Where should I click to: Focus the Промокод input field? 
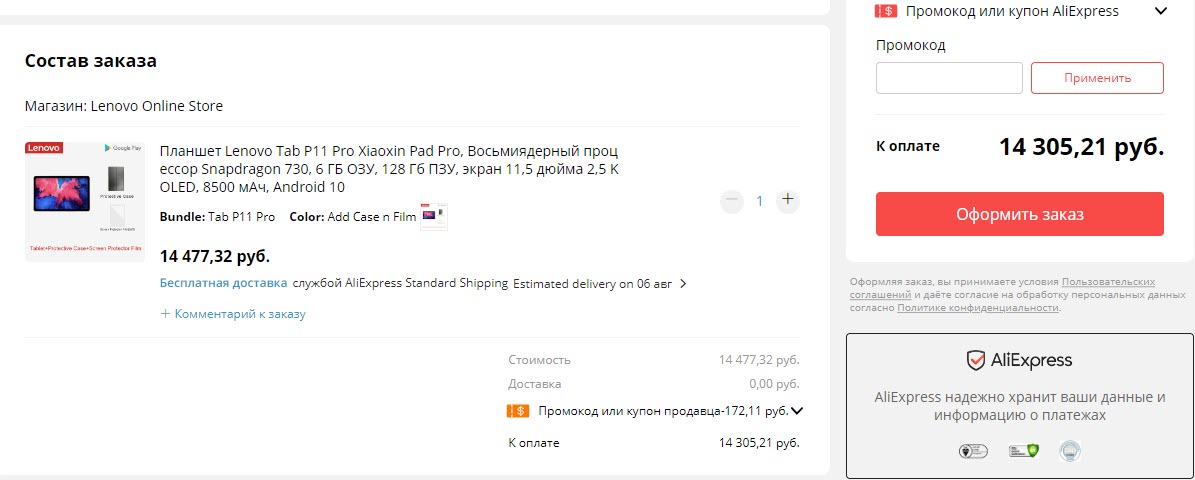(x=949, y=78)
